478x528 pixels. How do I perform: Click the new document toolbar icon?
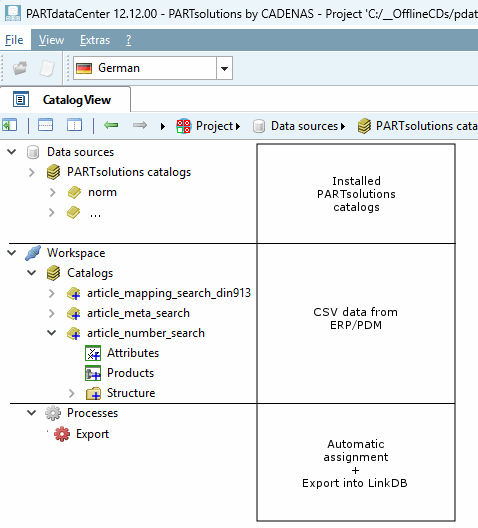pos(47,68)
